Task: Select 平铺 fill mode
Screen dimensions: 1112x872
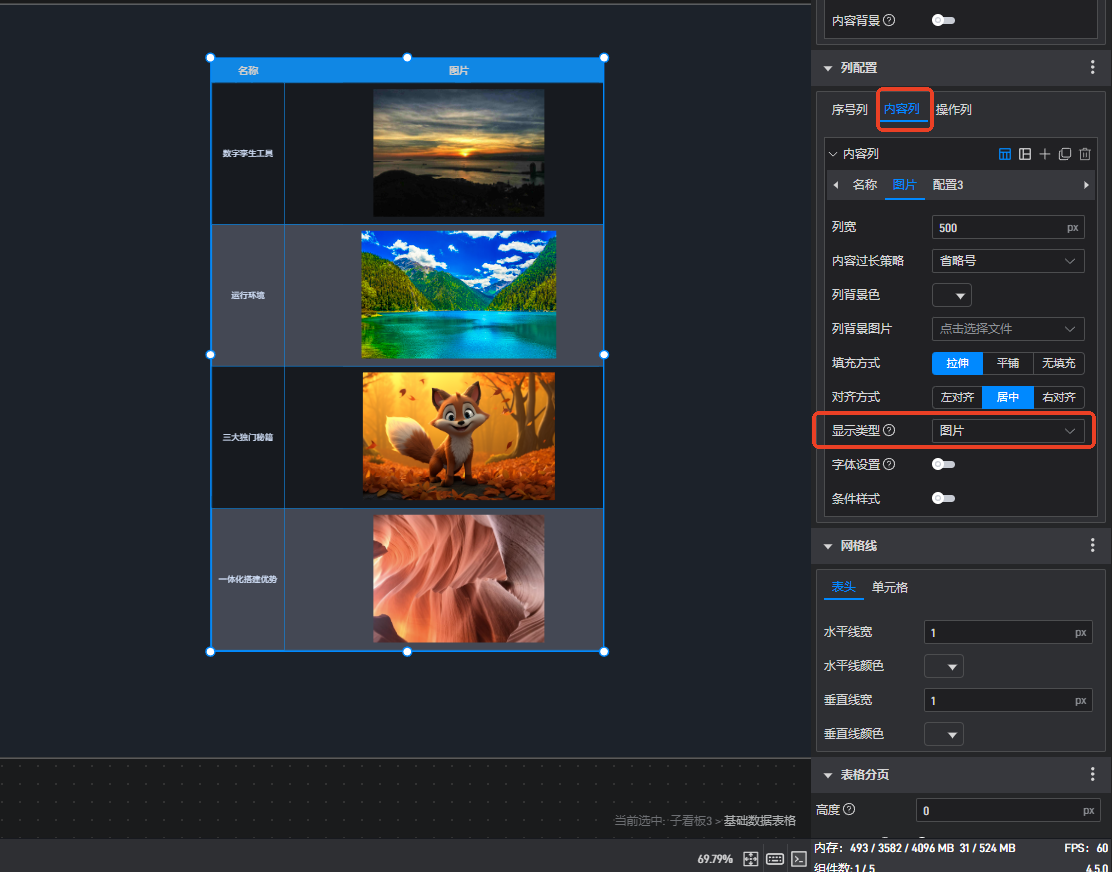Action: pos(1008,363)
